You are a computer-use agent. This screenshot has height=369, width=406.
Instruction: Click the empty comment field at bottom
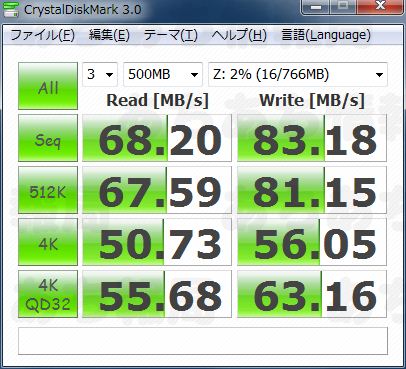(203, 341)
